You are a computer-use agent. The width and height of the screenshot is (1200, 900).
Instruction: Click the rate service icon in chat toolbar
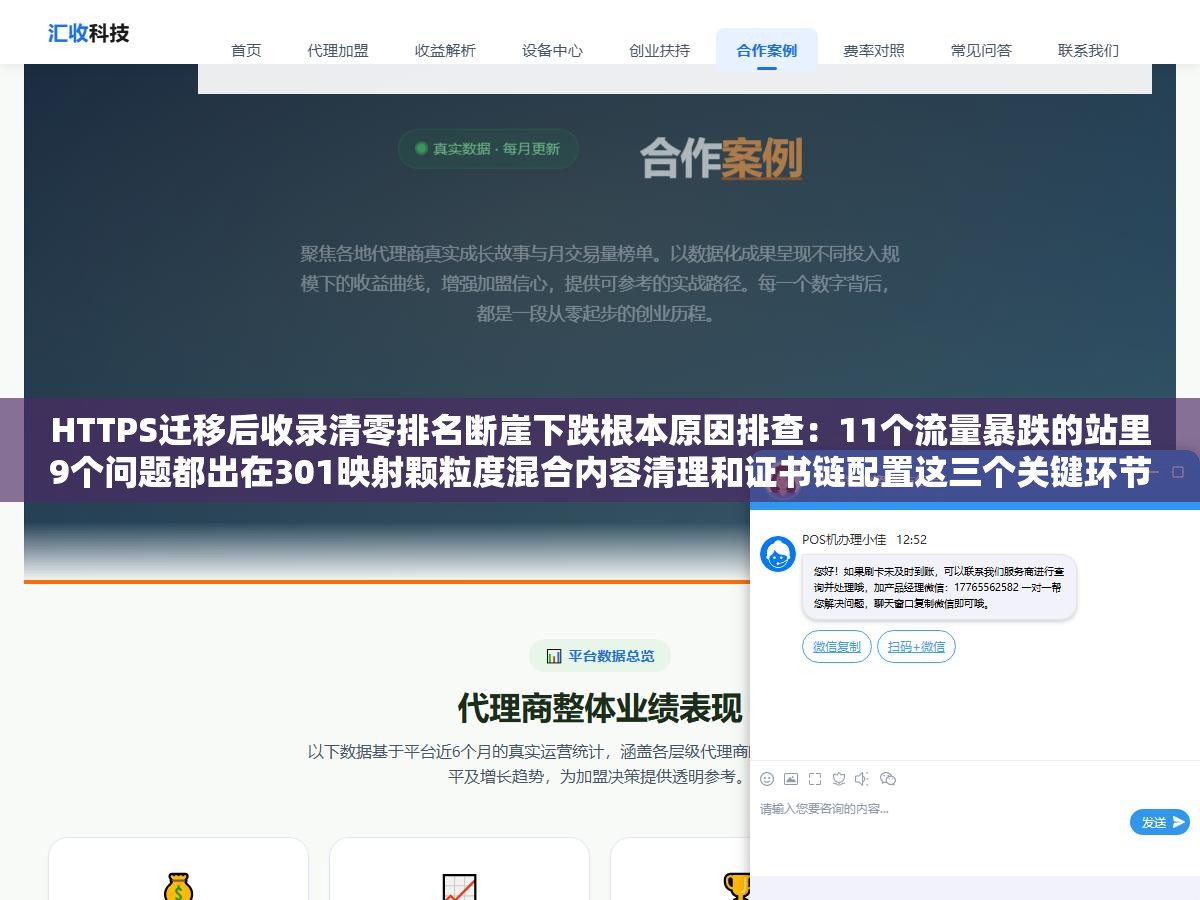(839, 779)
